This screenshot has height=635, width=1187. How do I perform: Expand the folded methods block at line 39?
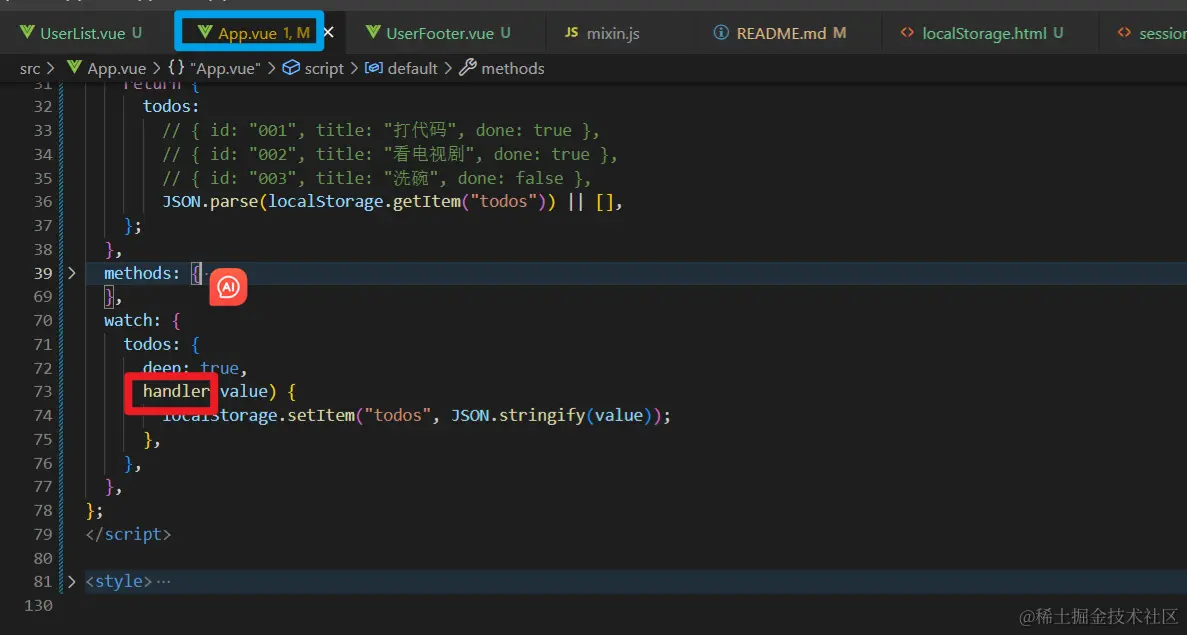[x=72, y=273]
